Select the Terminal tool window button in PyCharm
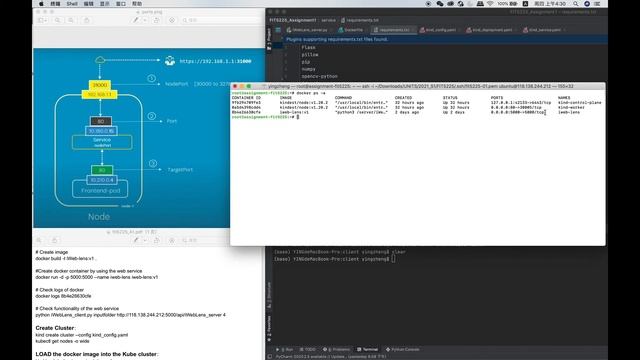The height and width of the screenshot is (360, 640). coord(367,349)
